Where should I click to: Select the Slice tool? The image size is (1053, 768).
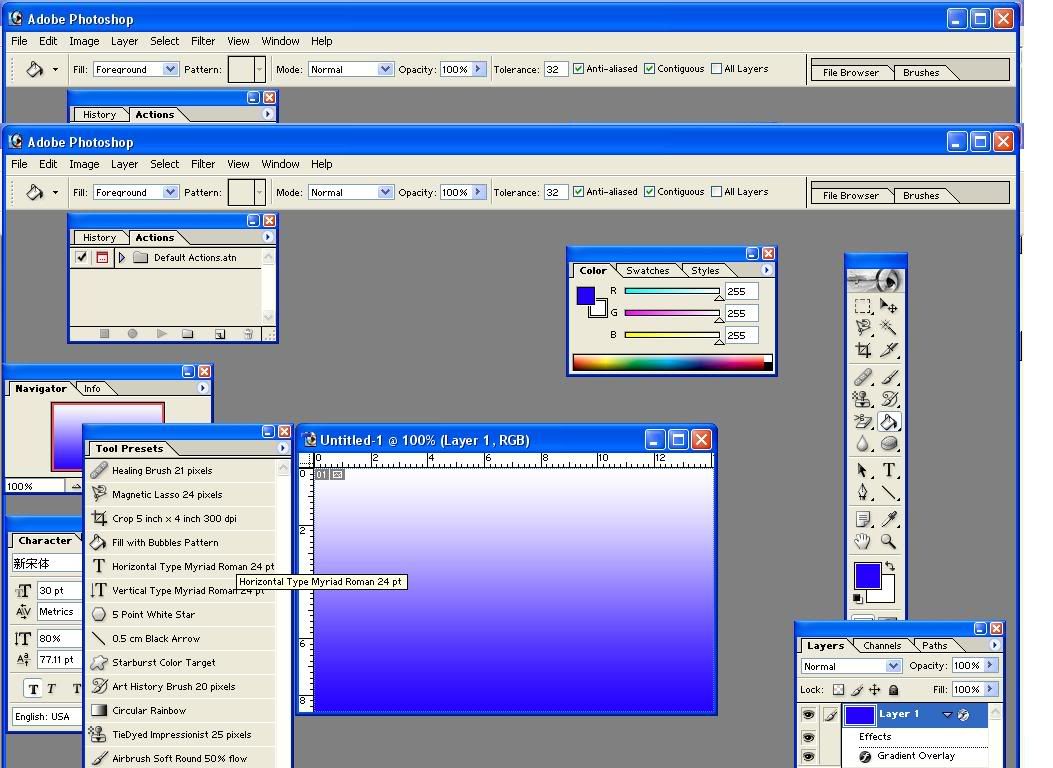[888, 350]
